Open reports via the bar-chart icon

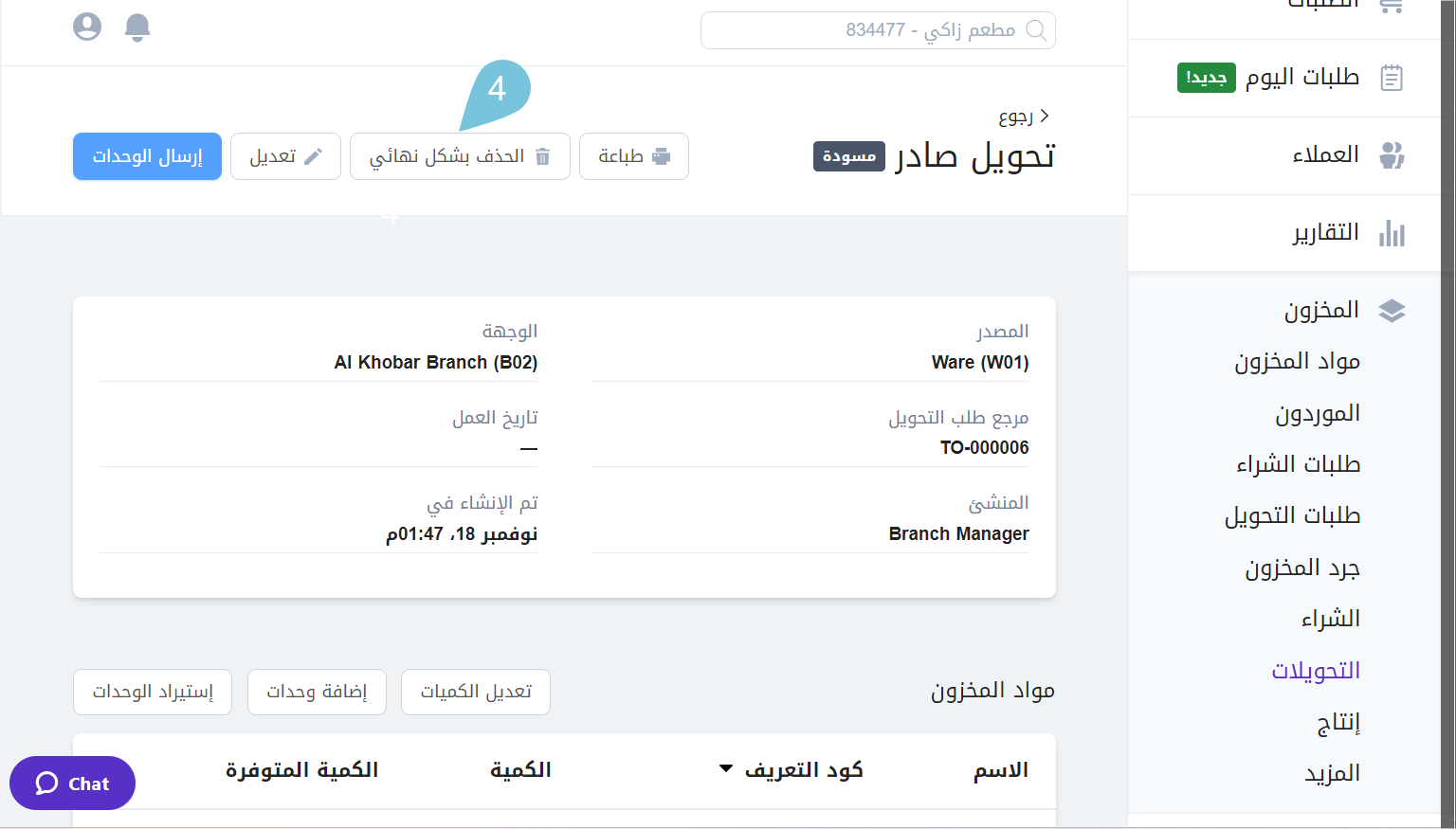pyautogui.click(x=1392, y=232)
